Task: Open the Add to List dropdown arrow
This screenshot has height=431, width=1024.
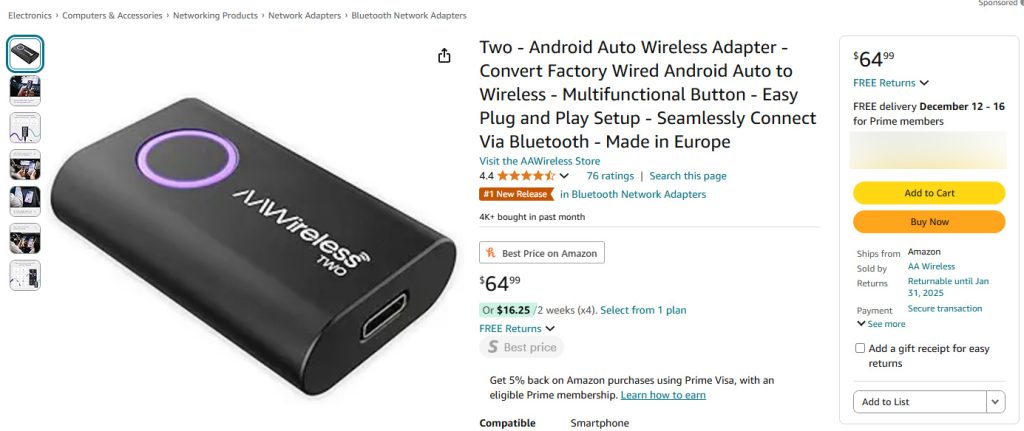Action: [x=995, y=402]
